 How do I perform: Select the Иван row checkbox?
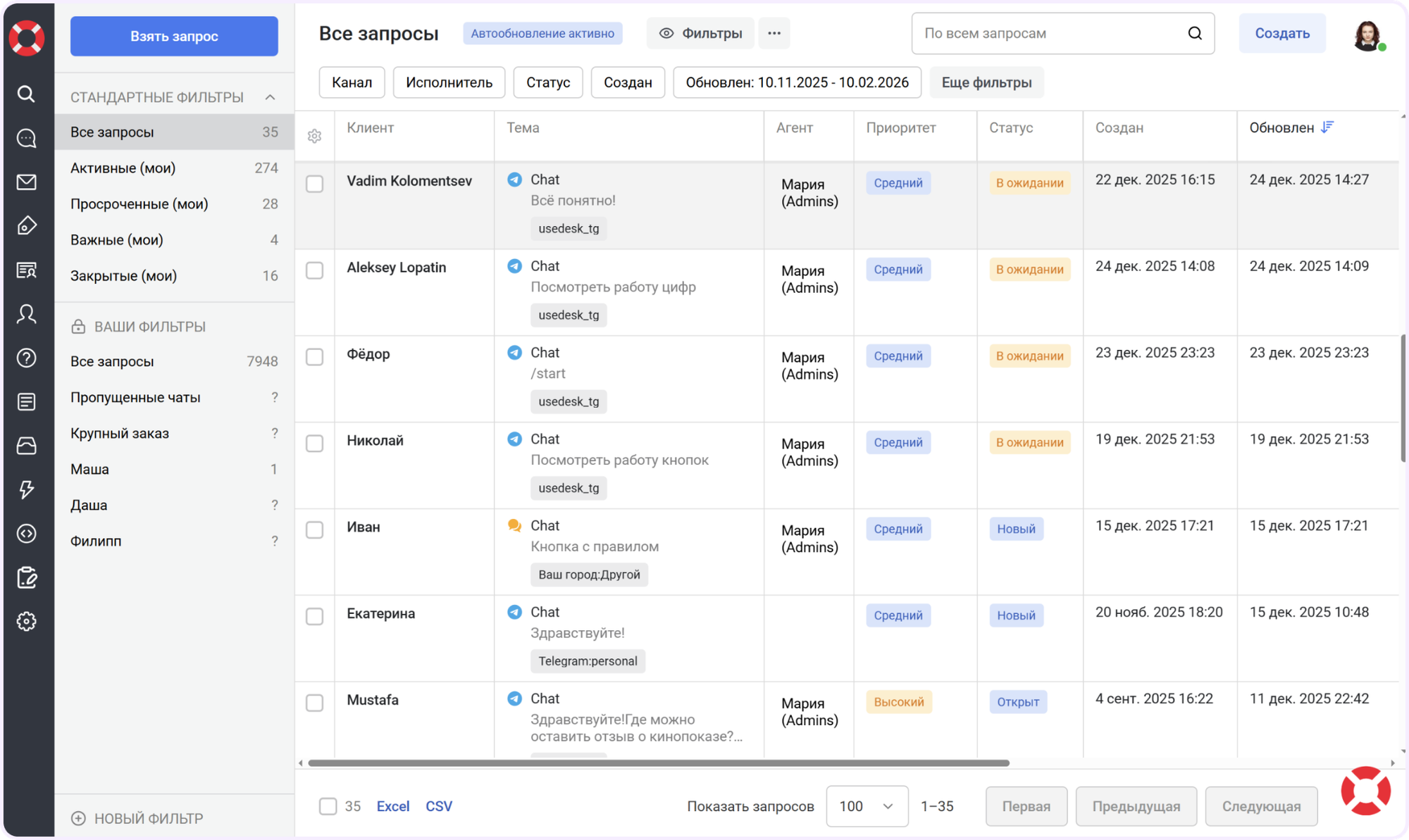point(315,530)
